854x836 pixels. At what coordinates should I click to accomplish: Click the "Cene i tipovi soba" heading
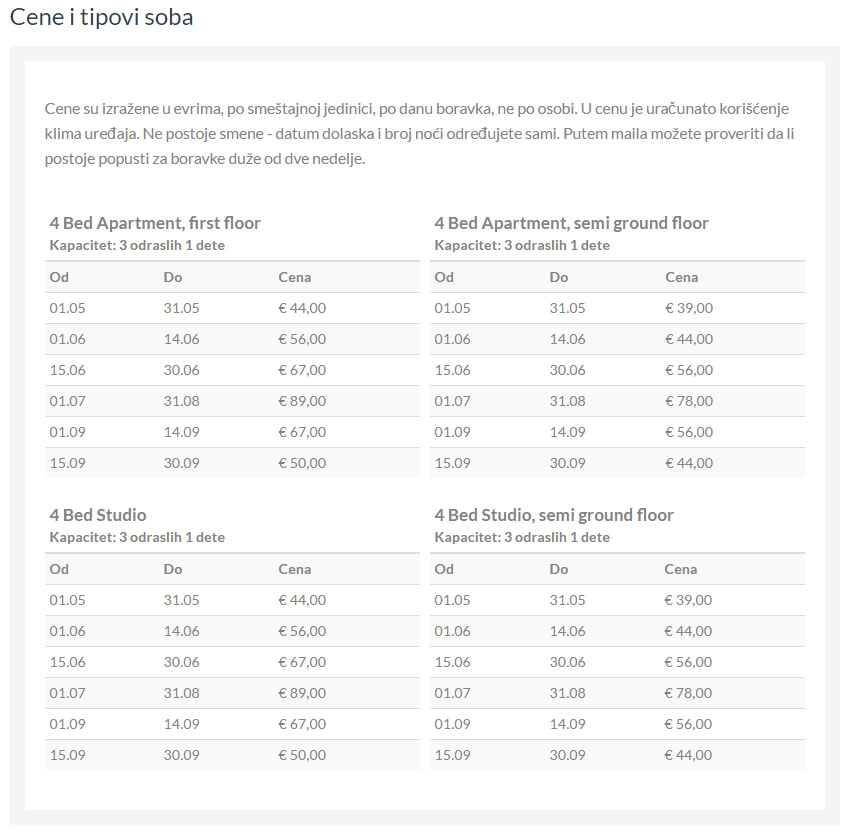point(101,18)
